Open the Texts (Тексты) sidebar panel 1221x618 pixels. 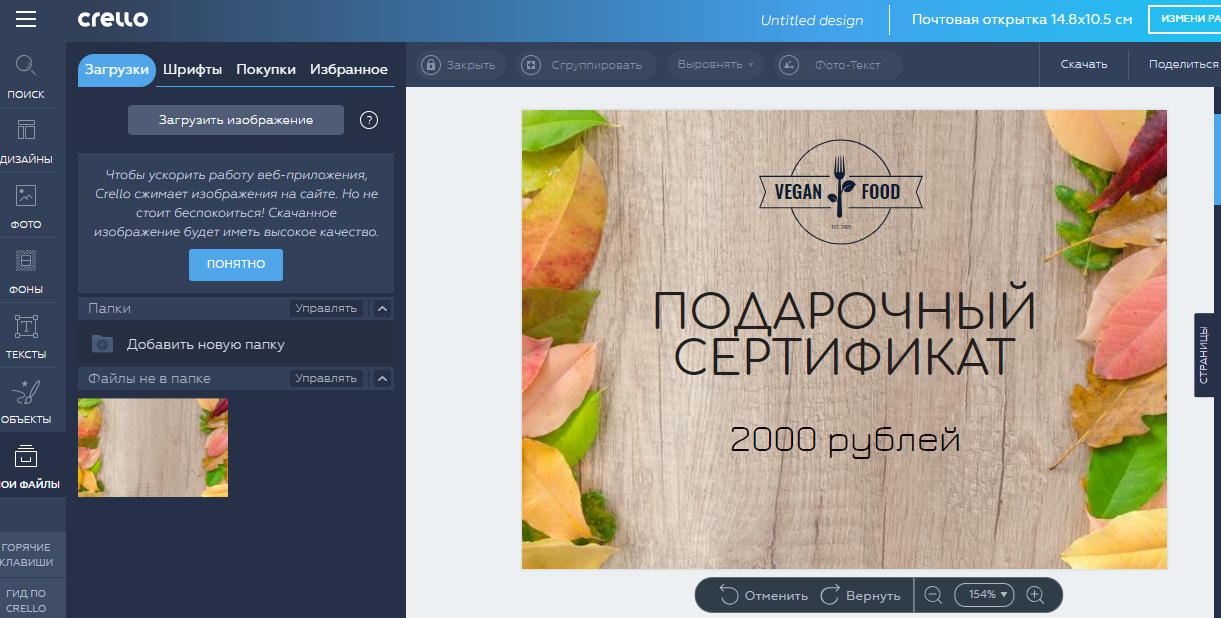pyautogui.click(x=27, y=336)
